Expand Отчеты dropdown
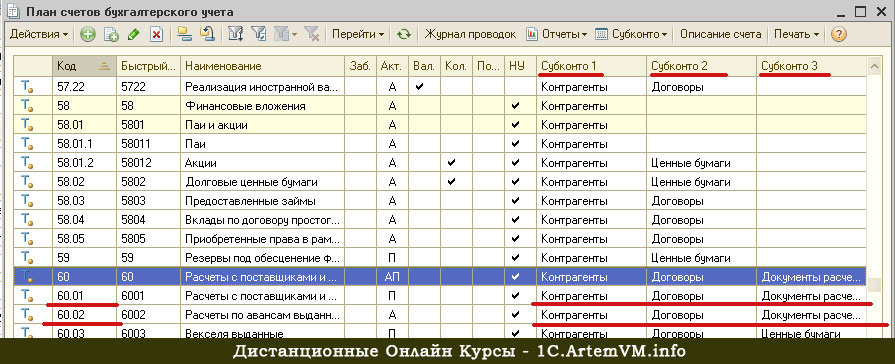895x364 pixels. click(x=557, y=34)
